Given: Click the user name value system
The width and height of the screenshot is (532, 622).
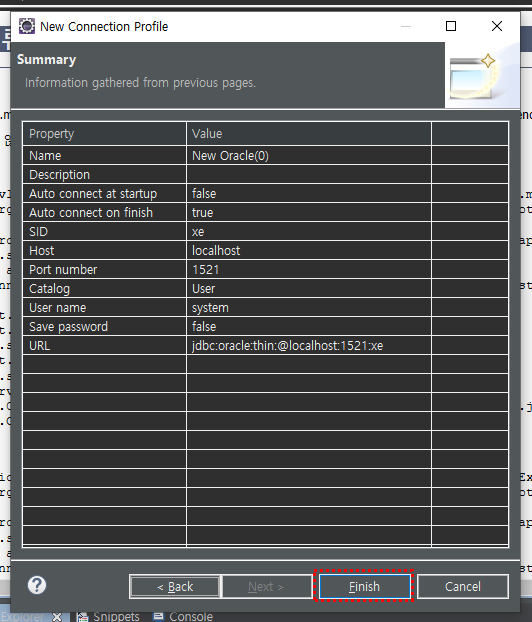Looking at the screenshot, I should tap(210, 308).
